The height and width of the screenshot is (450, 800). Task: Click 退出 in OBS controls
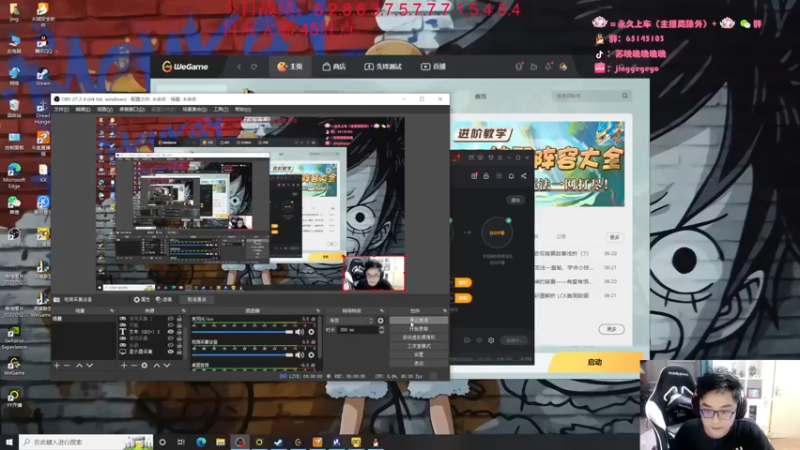coord(419,363)
